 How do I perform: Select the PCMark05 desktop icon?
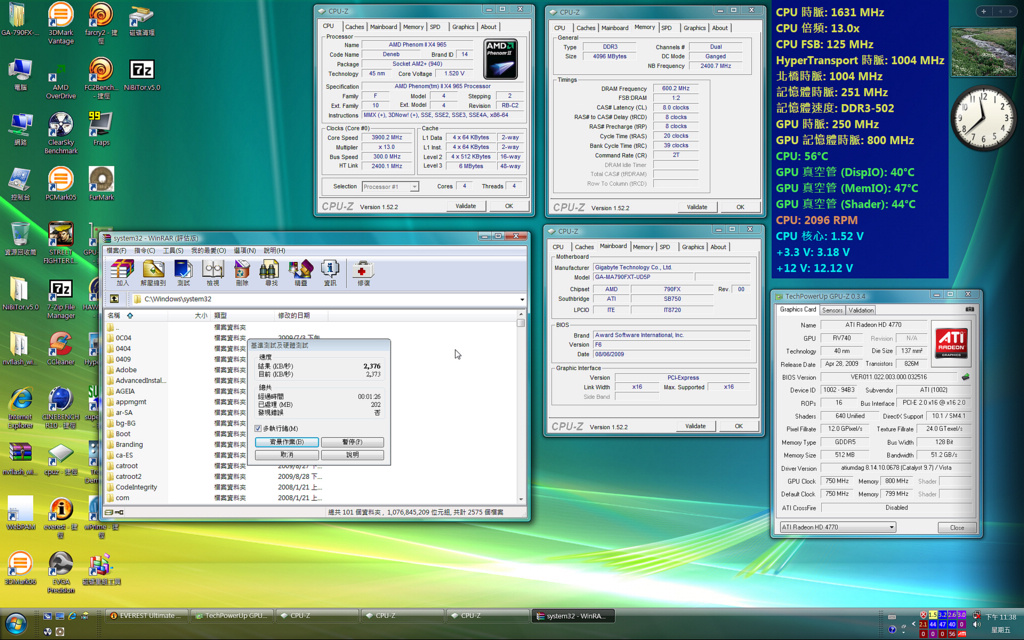tap(61, 184)
